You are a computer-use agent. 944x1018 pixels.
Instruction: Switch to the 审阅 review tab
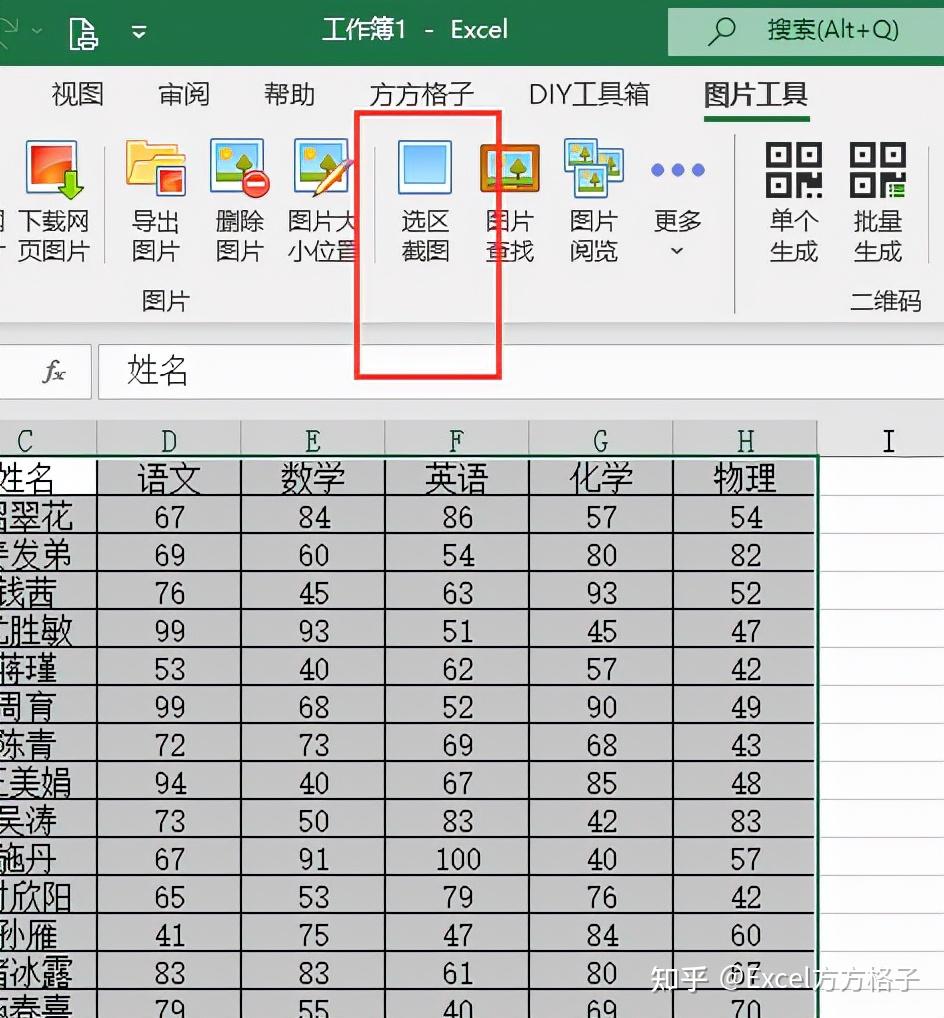[183, 94]
